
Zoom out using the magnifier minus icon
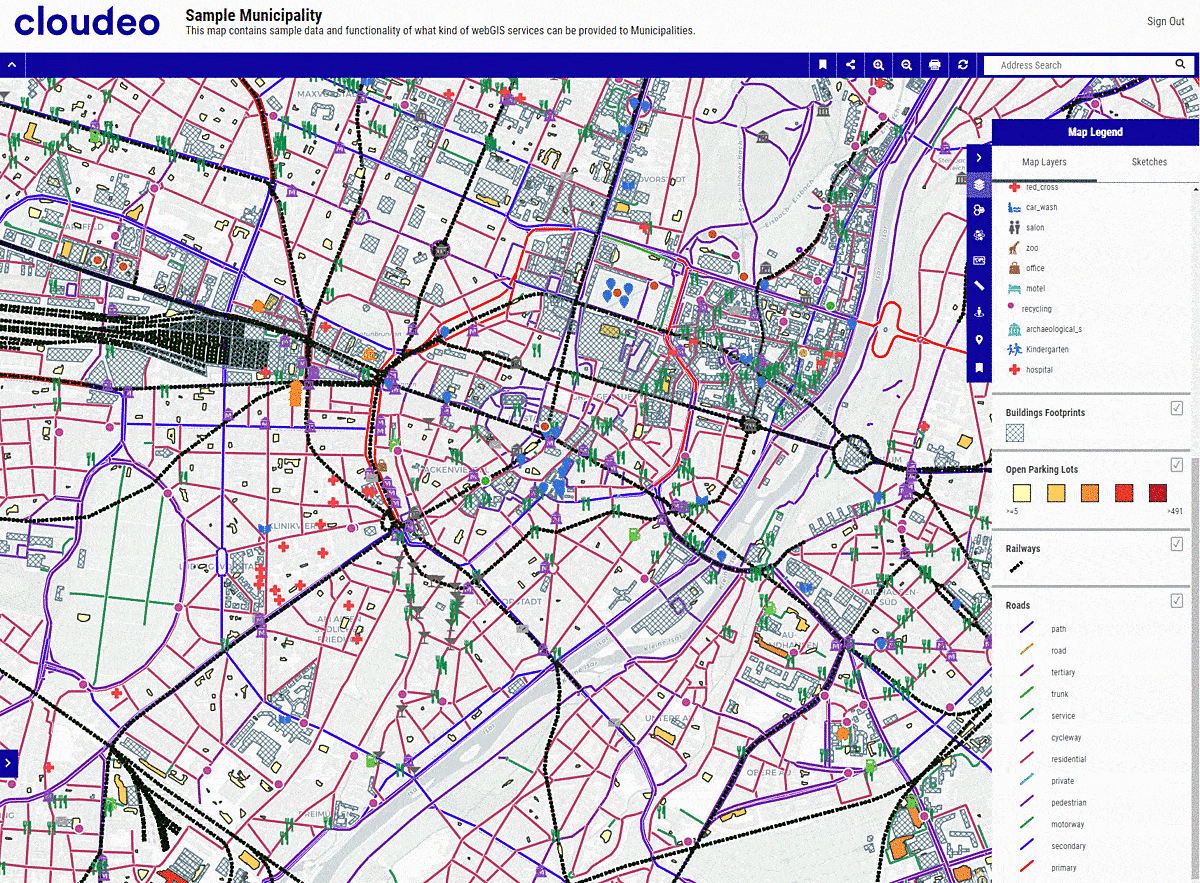point(907,65)
